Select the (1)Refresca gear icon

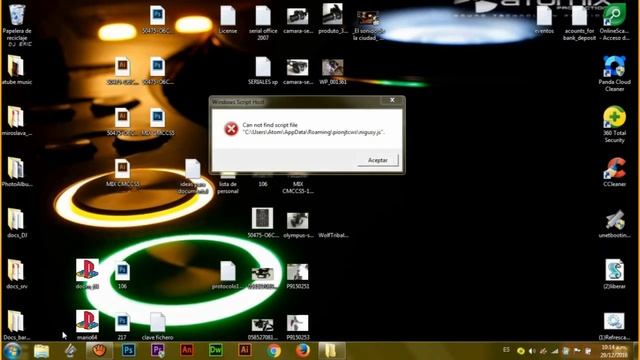614,321
